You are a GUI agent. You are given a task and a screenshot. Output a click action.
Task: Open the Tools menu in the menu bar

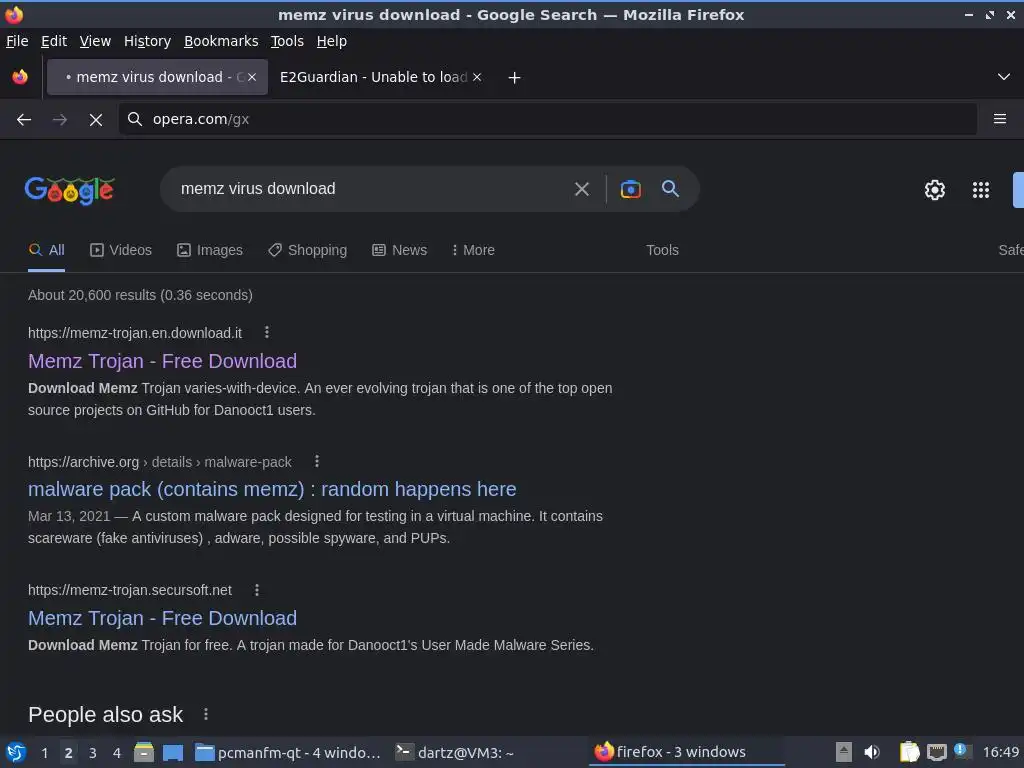click(x=287, y=41)
